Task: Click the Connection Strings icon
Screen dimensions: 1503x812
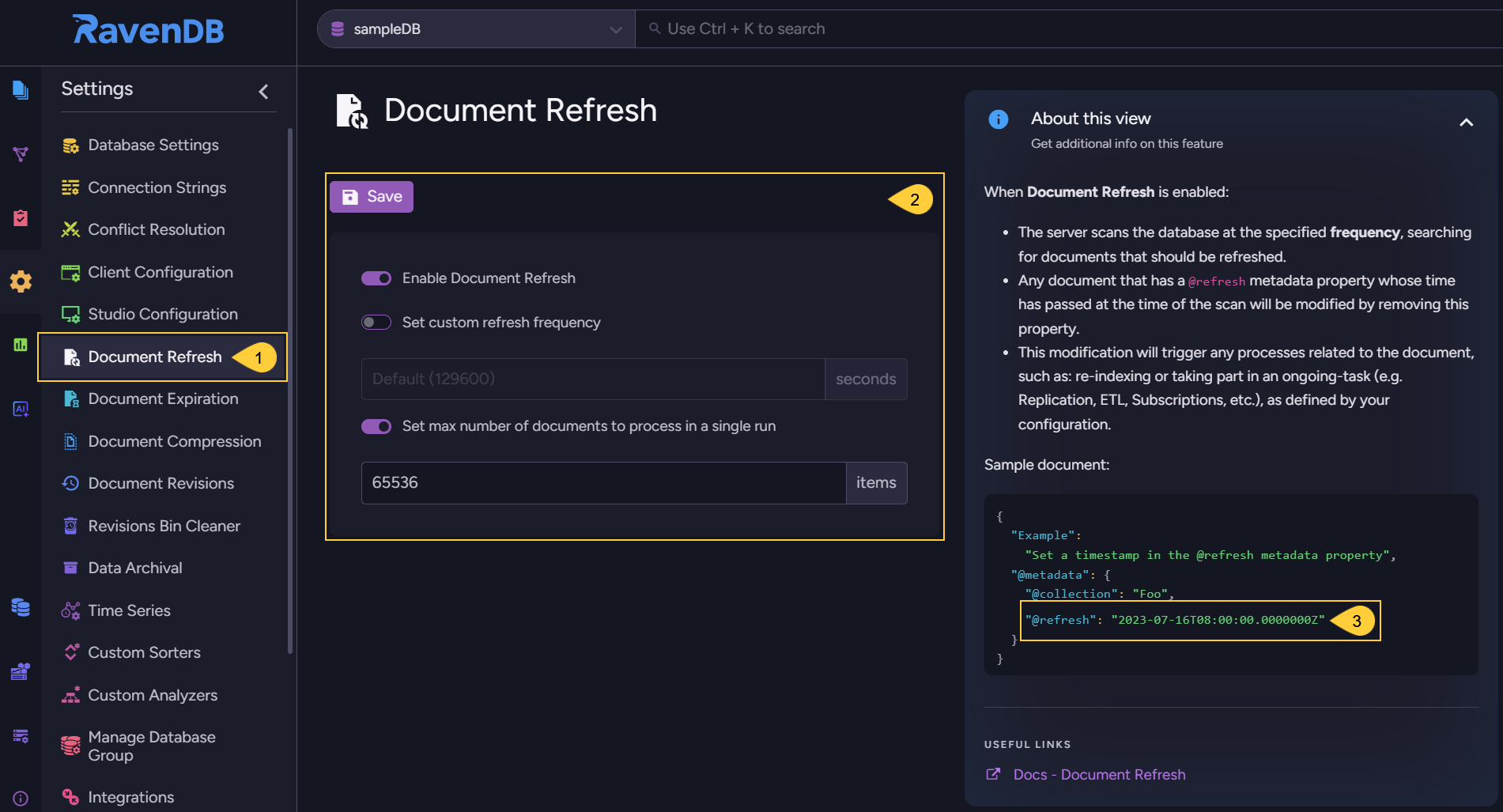Action: [x=70, y=187]
